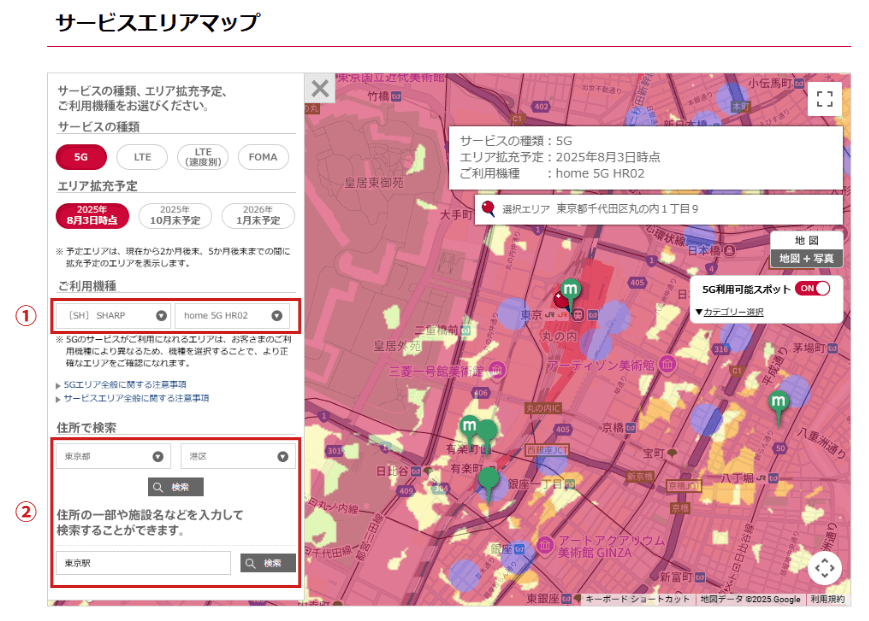
Task: Open キーボード ショートカット link
Action: click(637, 599)
